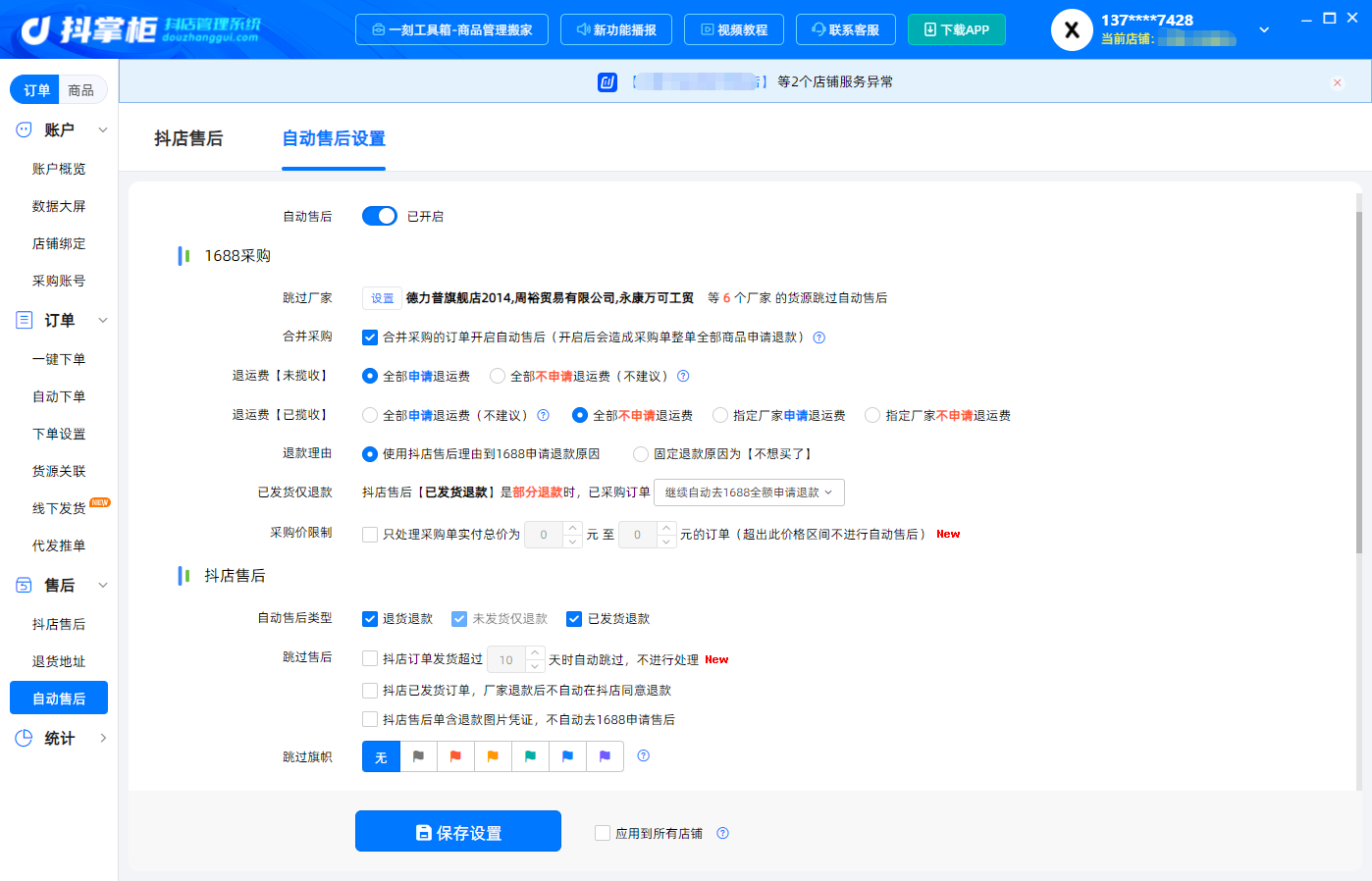Viewport: 1372px width, 881px height.
Task: Click the 账户 section icon
Action: pyautogui.click(x=24, y=130)
